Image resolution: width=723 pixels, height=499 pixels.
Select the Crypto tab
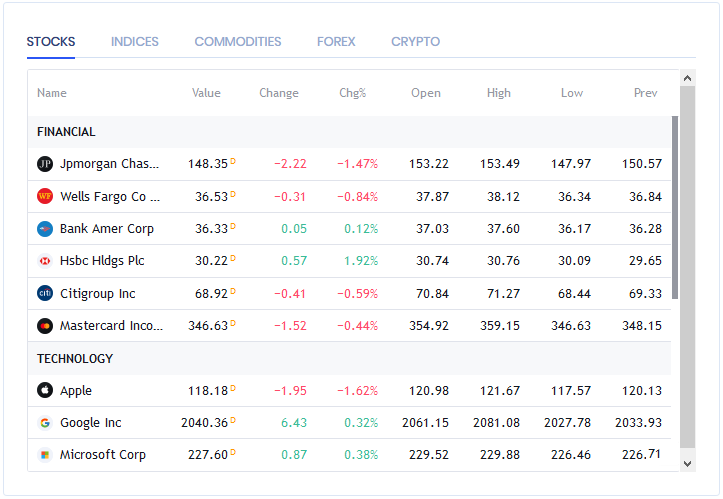[415, 42]
